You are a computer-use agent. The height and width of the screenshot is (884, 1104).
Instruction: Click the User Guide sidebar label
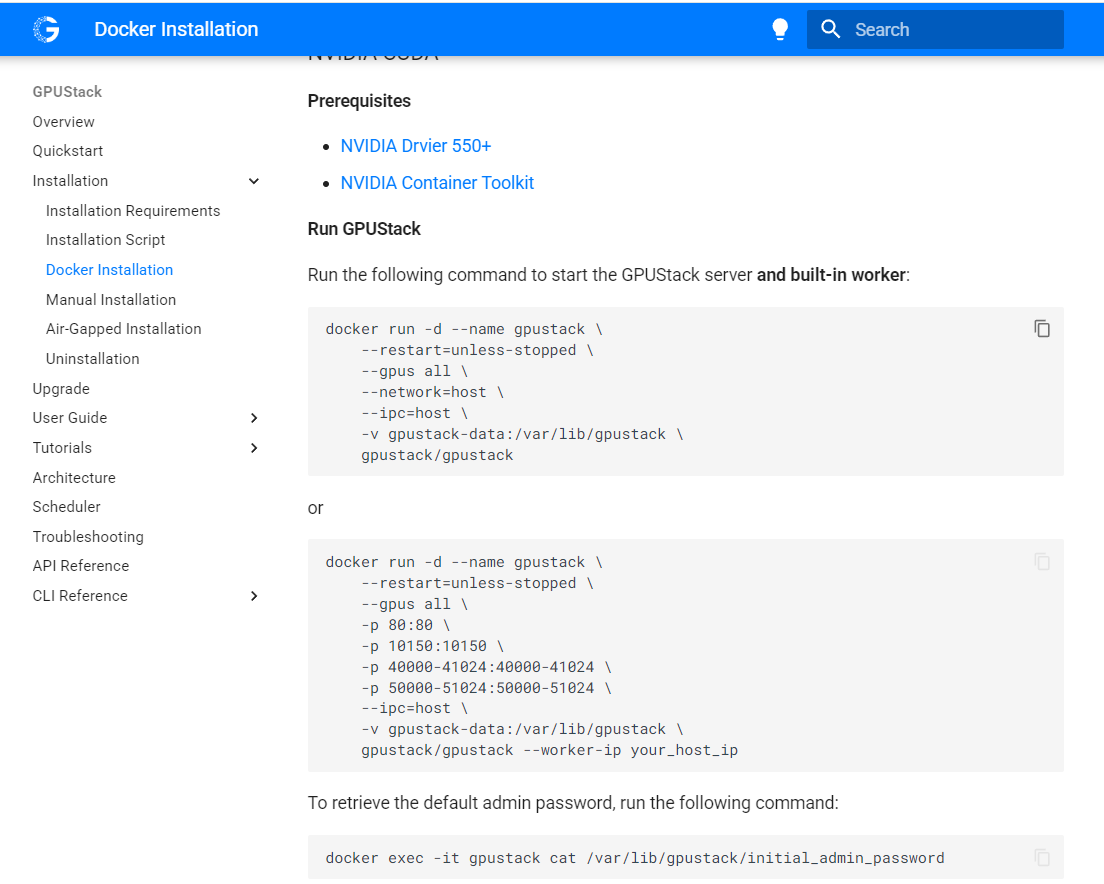(x=70, y=418)
